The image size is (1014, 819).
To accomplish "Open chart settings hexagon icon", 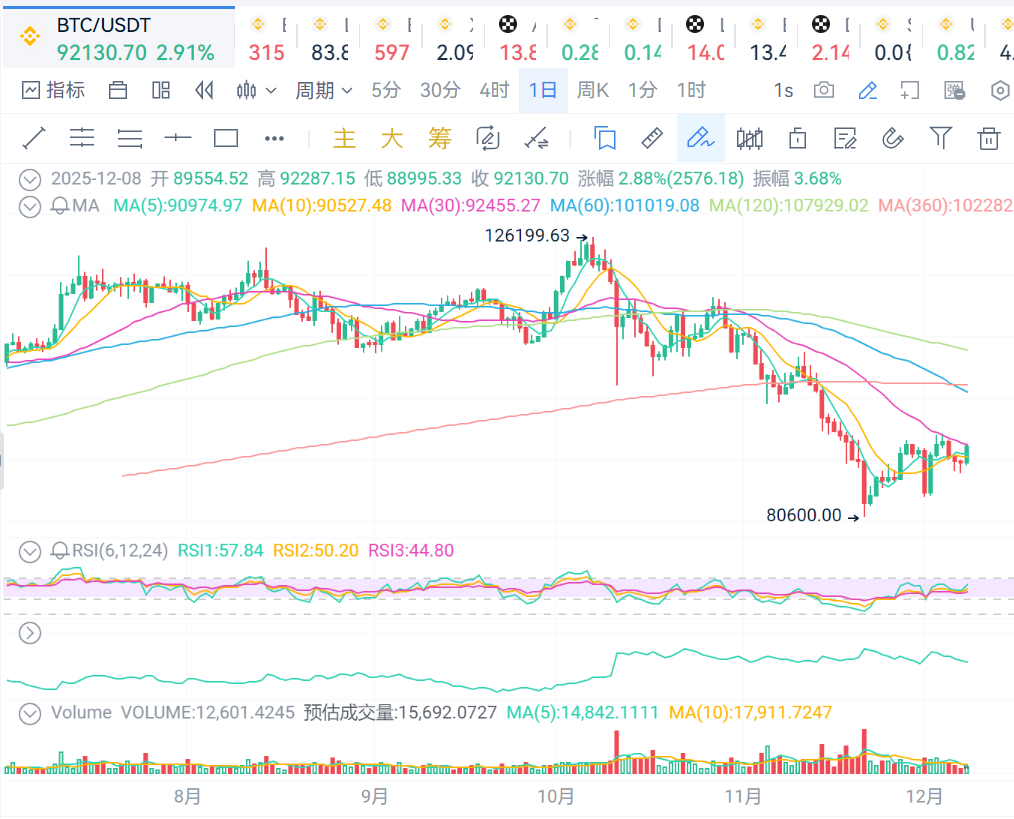I will 1000,91.
